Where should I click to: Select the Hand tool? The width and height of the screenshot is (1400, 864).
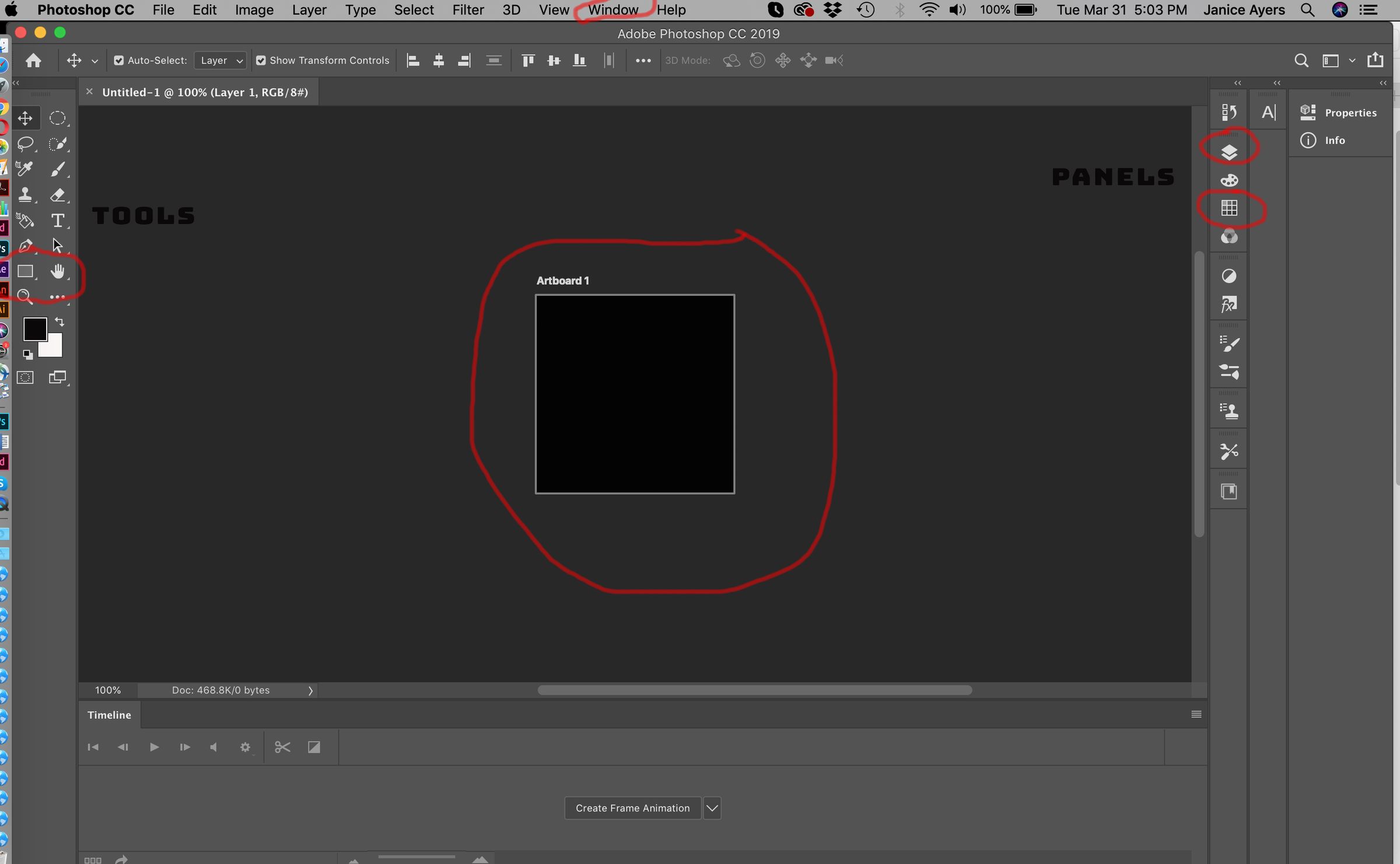pos(57,271)
